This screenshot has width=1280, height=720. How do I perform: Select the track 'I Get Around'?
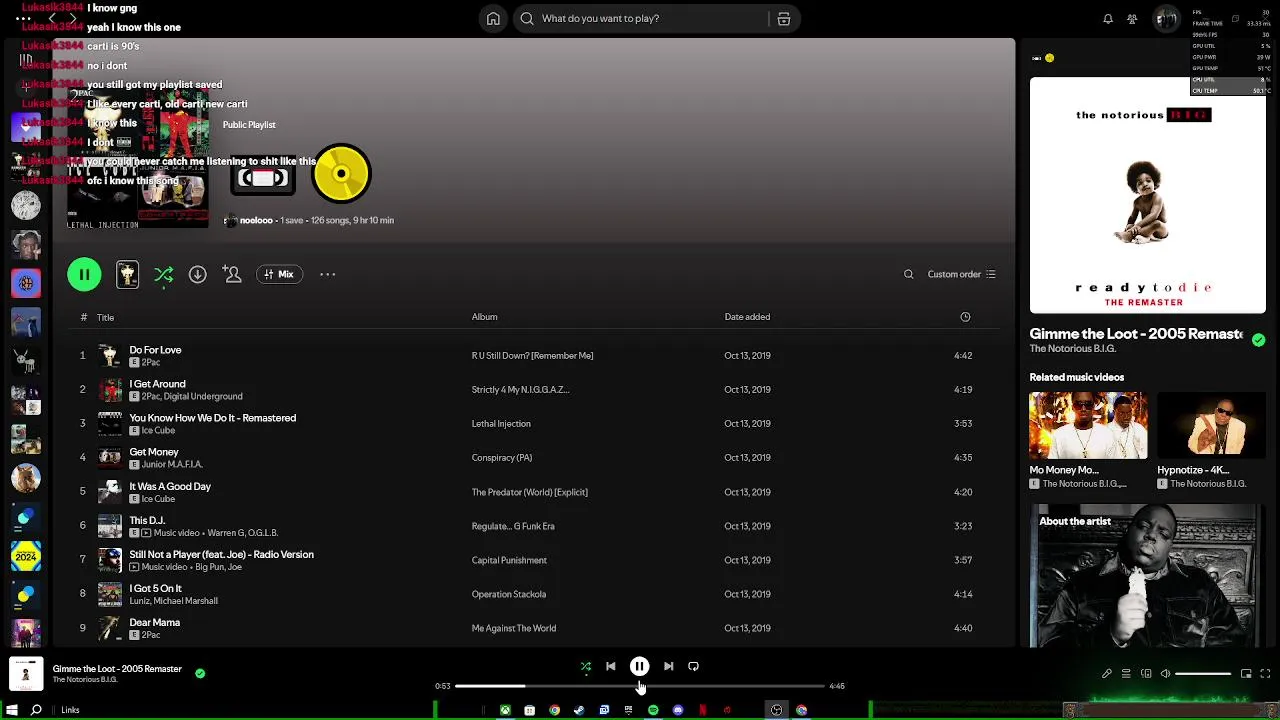[x=157, y=384]
